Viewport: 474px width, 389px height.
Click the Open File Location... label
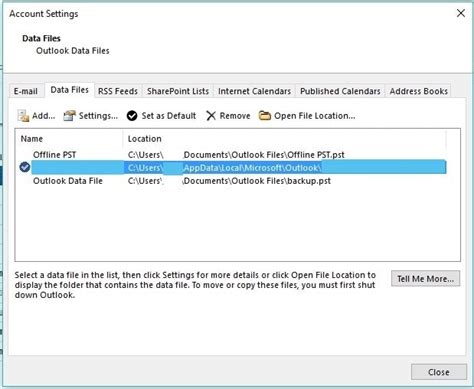pos(315,116)
